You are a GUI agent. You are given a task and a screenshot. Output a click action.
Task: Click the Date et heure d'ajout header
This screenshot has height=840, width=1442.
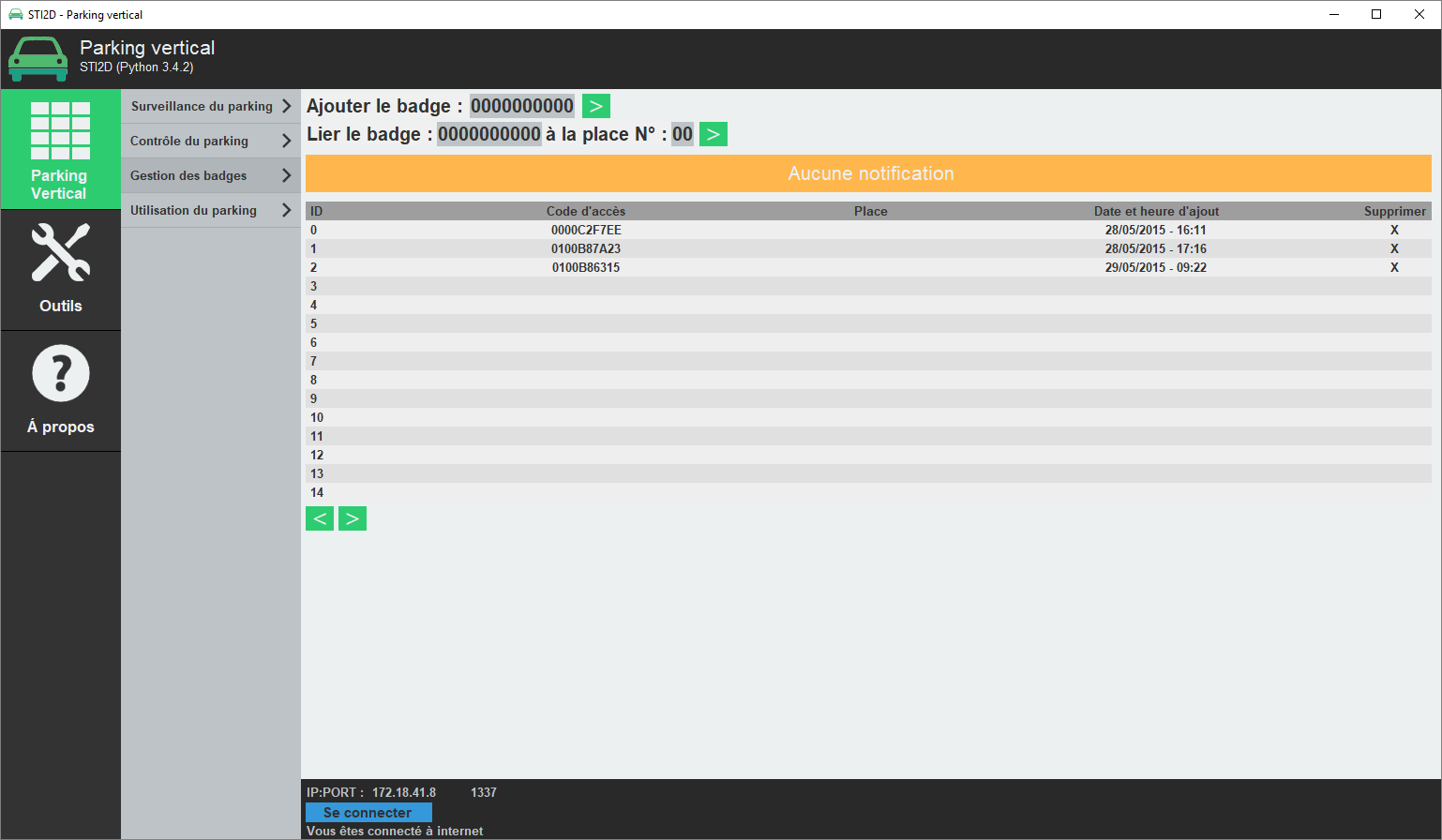pyautogui.click(x=1156, y=211)
